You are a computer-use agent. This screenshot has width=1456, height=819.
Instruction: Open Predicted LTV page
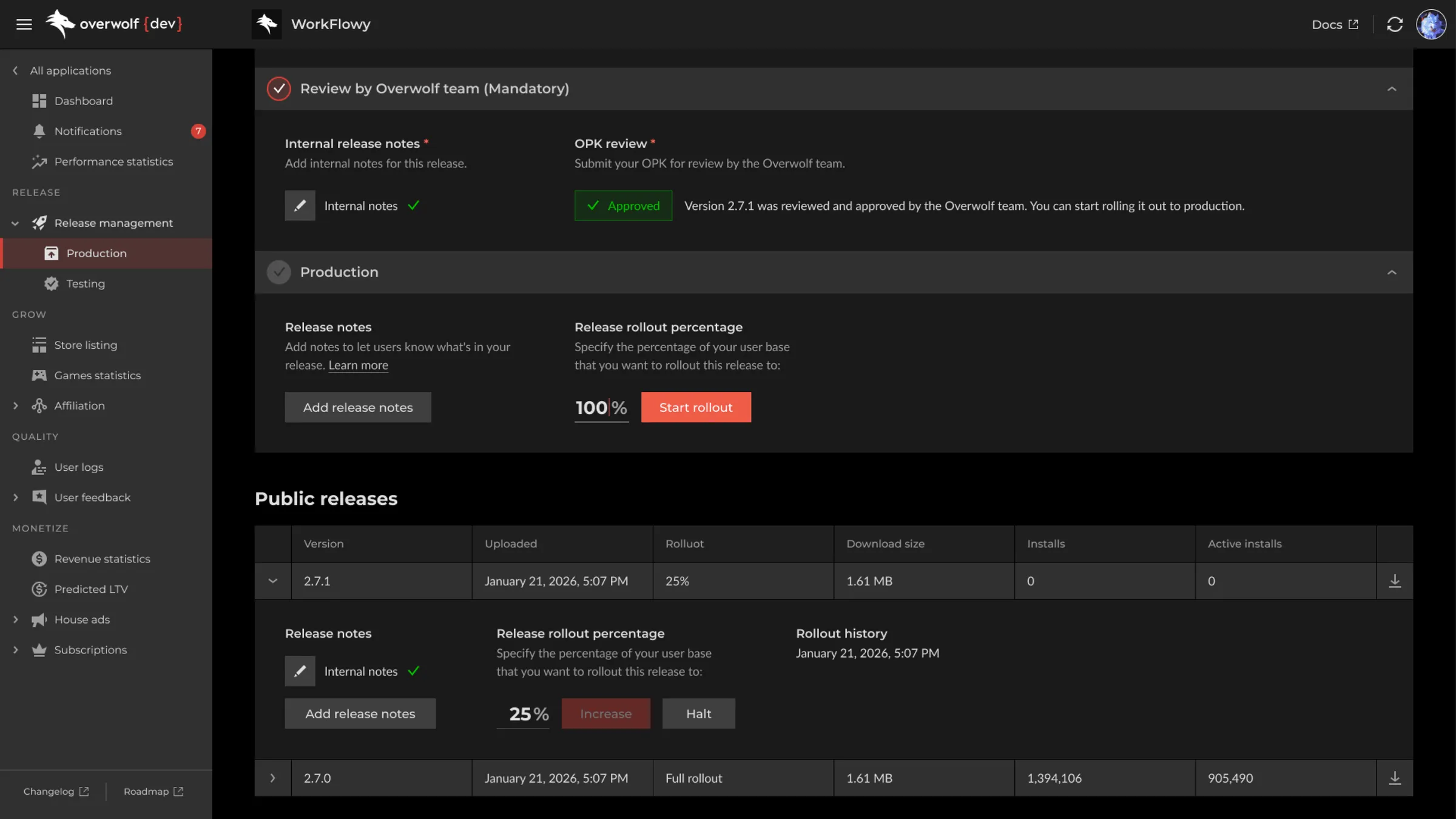[91, 589]
